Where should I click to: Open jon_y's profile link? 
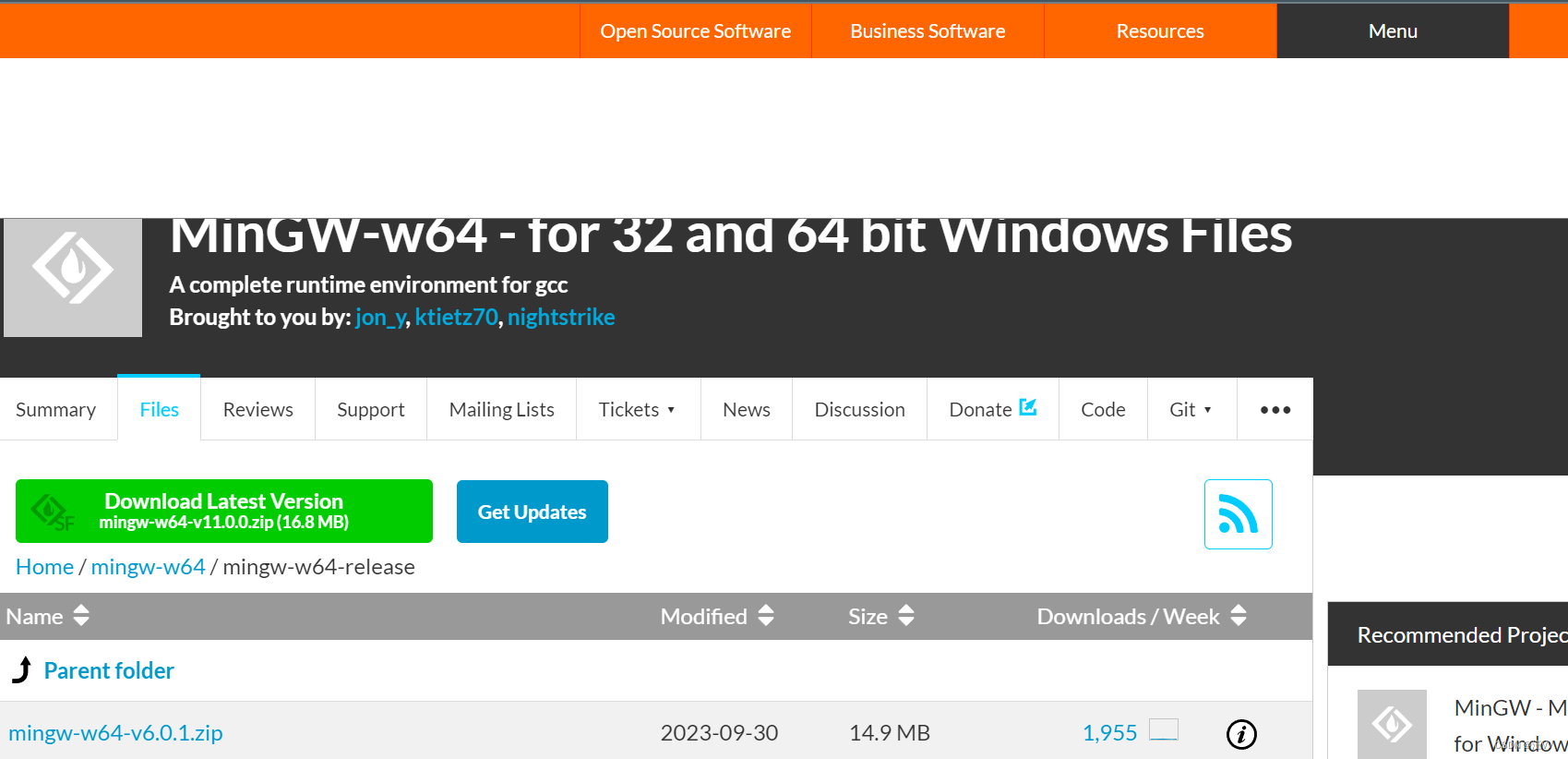tap(380, 317)
